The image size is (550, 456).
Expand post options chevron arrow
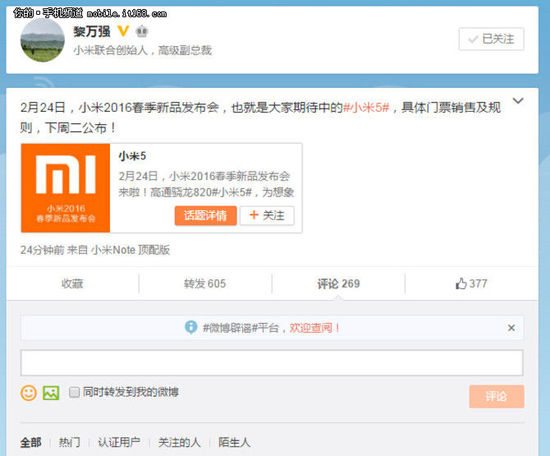click(x=518, y=101)
